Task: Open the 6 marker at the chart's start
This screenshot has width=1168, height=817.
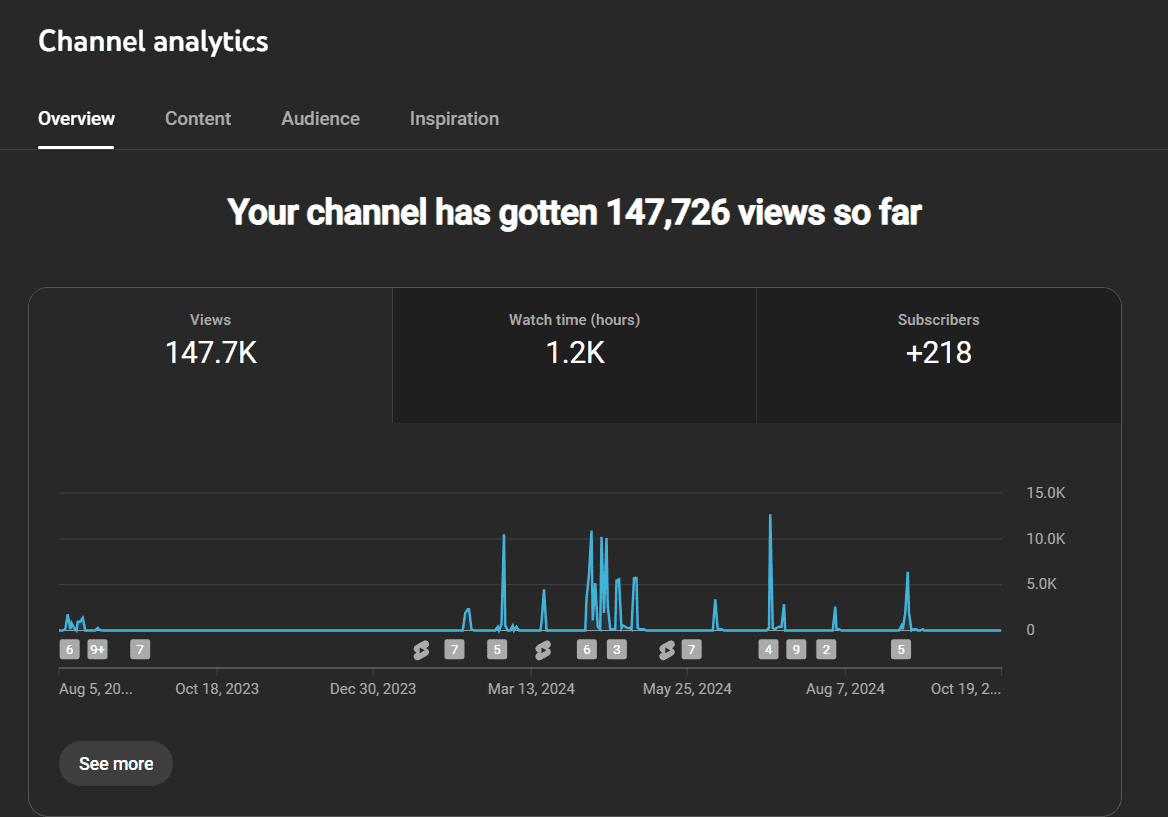Action: (x=69, y=650)
